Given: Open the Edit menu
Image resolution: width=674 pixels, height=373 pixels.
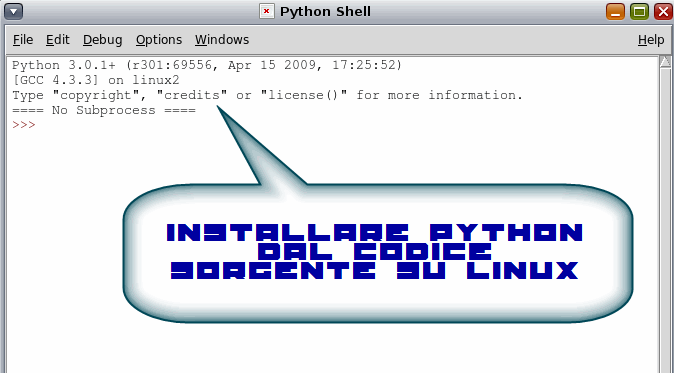Looking at the screenshot, I should [x=58, y=40].
